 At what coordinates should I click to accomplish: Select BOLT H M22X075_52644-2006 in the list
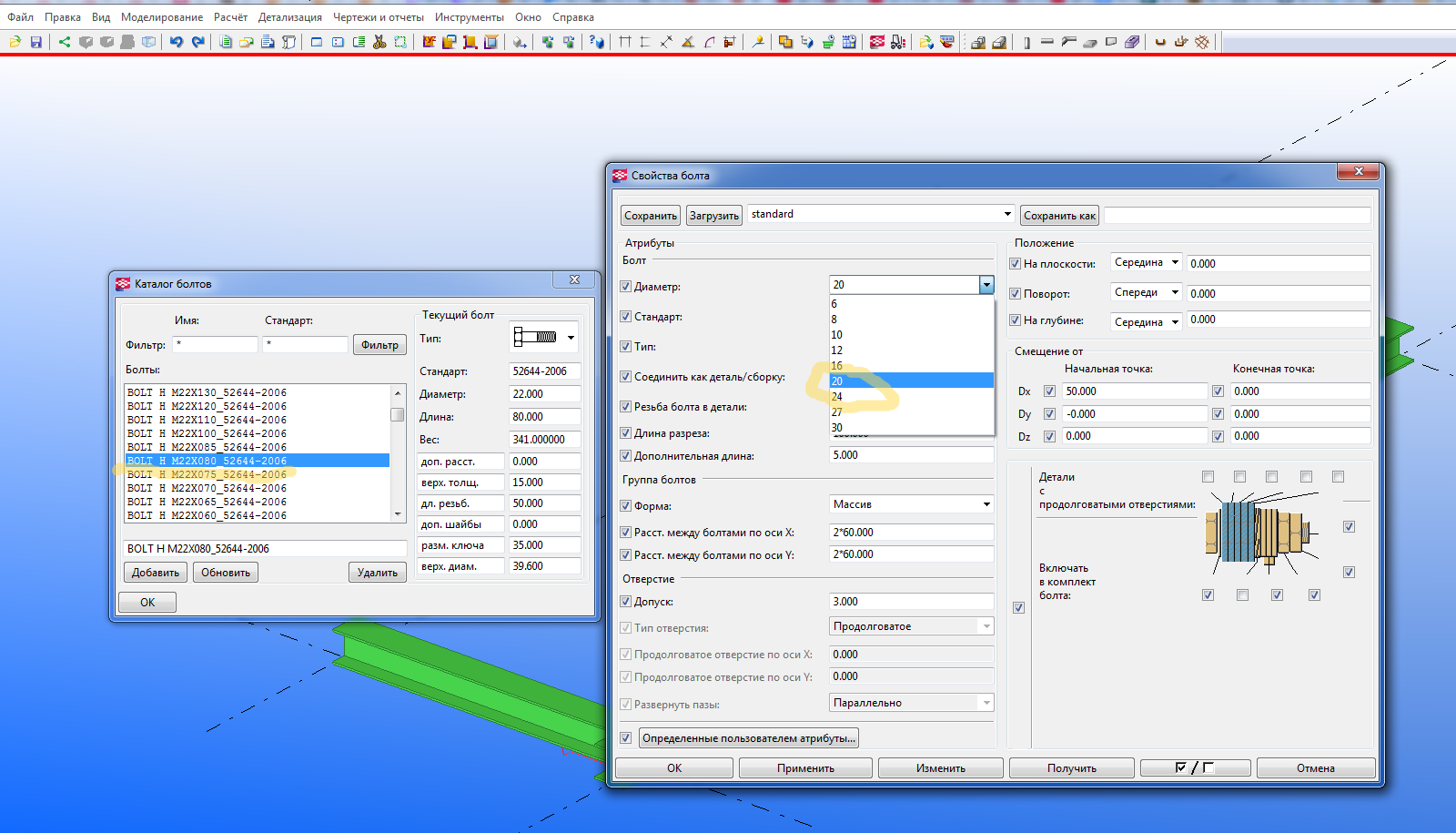207,474
